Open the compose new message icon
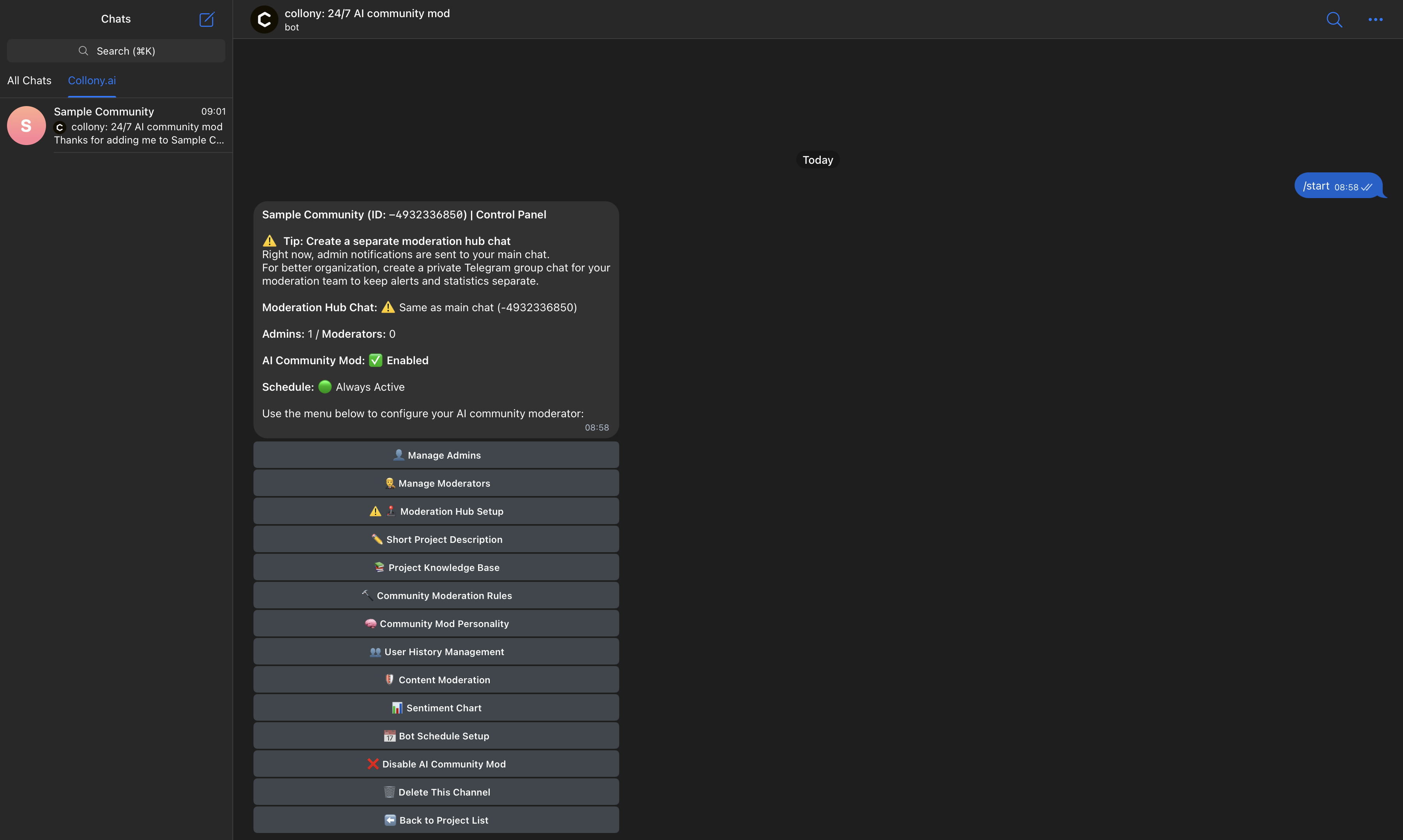 [207, 19]
